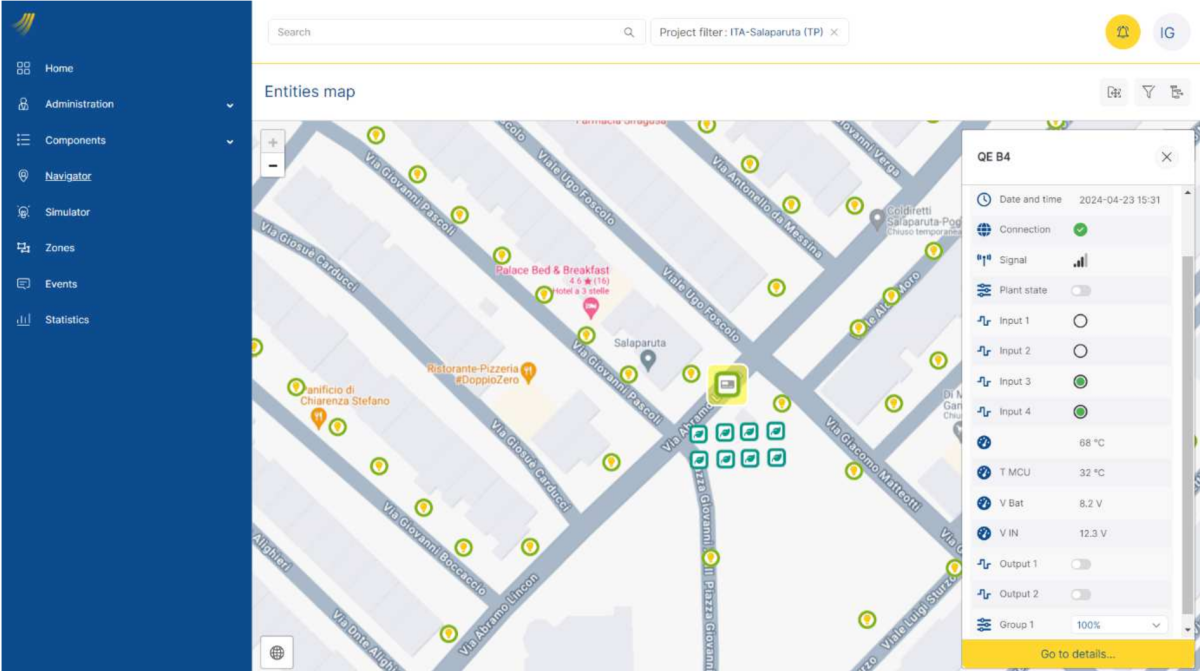Select highlighted QE B4 cabinet marker on map
The height and width of the screenshot is (671, 1200).
click(x=727, y=384)
